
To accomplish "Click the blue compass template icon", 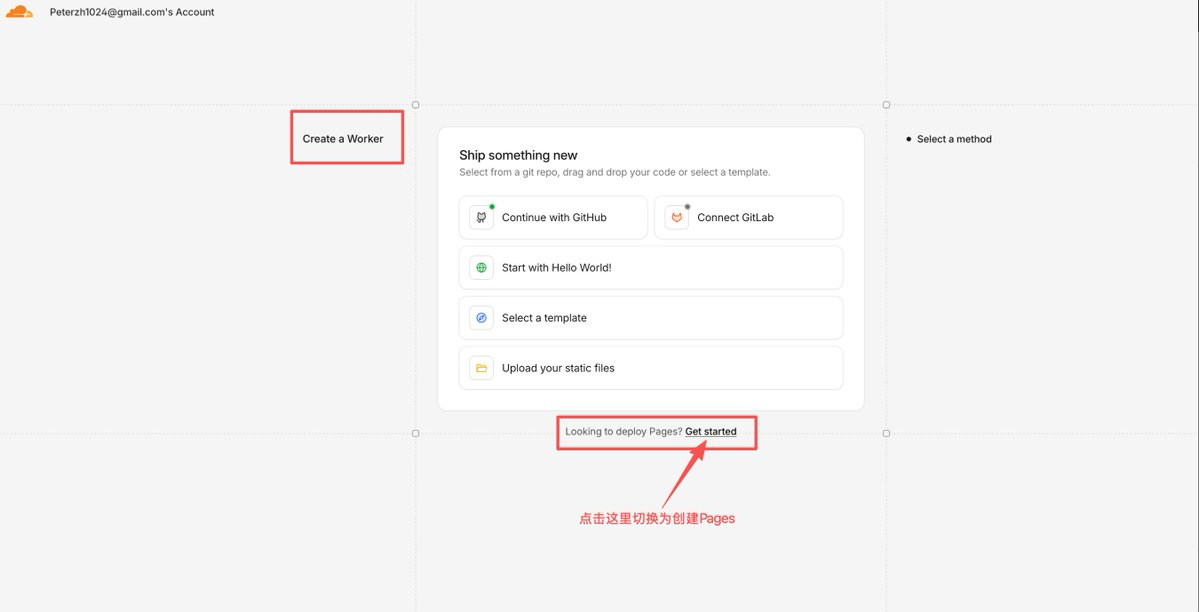I will point(482,317).
